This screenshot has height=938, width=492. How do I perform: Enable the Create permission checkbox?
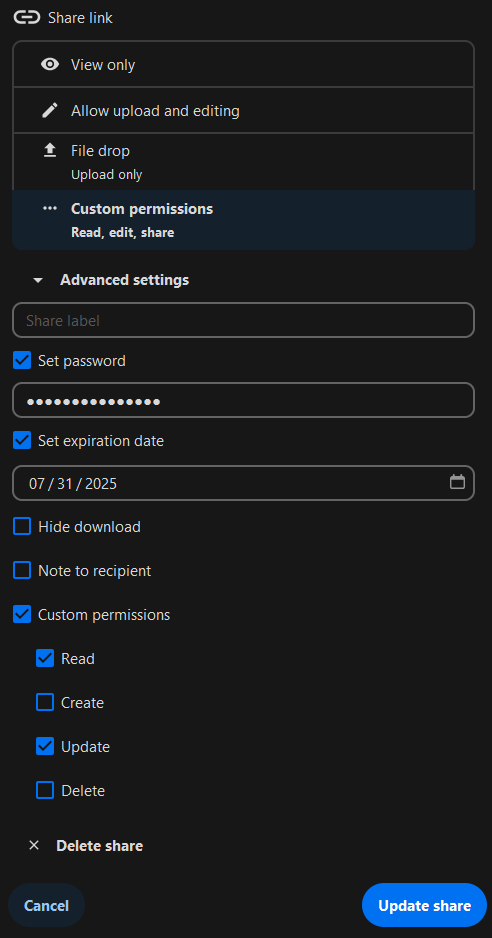[x=45, y=702]
